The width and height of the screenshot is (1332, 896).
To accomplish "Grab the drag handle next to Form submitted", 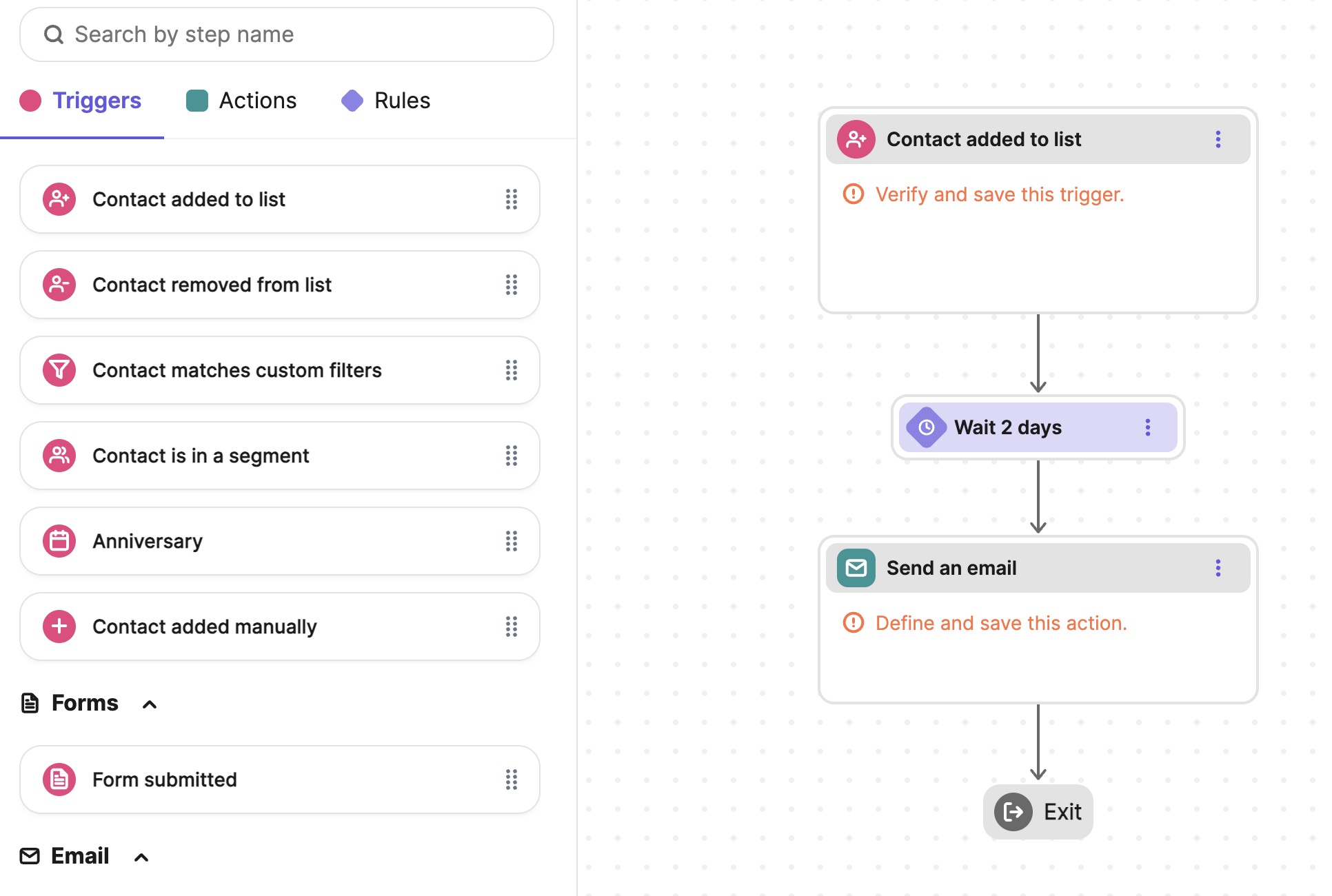I will tap(511, 780).
